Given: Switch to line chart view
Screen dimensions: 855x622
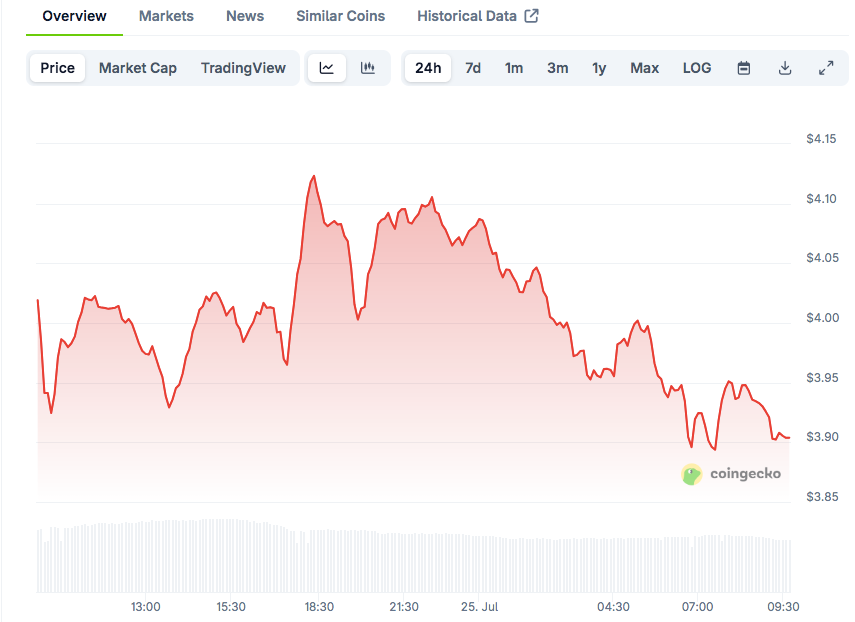Looking at the screenshot, I should click(327, 68).
